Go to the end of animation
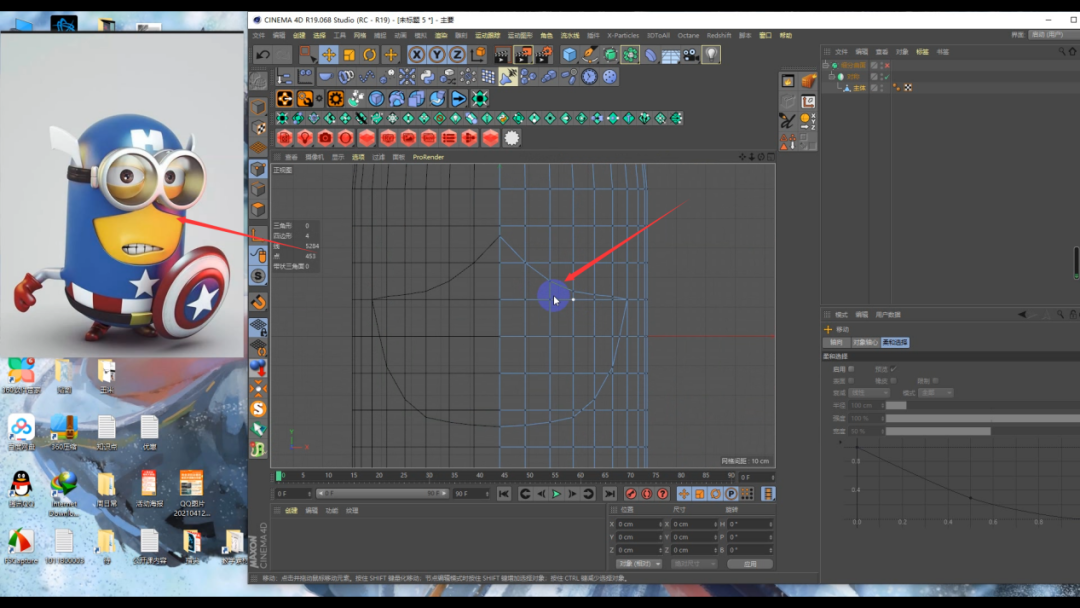The height and width of the screenshot is (608, 1080). click(610, 494)
